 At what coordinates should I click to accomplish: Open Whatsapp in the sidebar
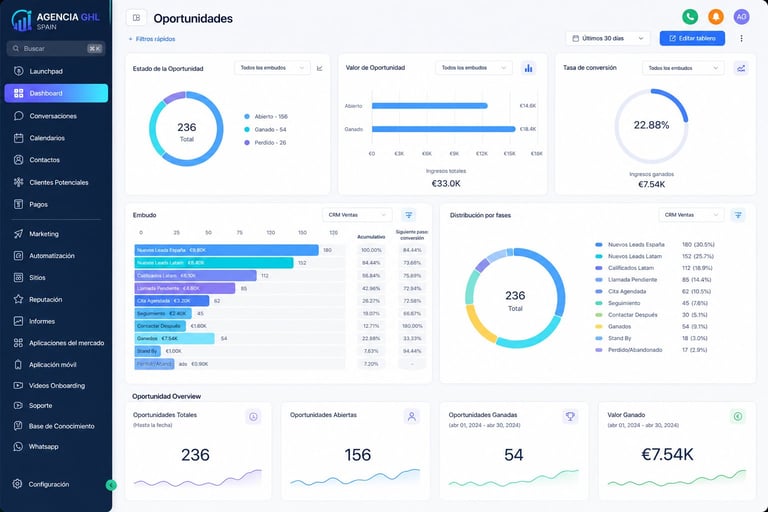56,446
